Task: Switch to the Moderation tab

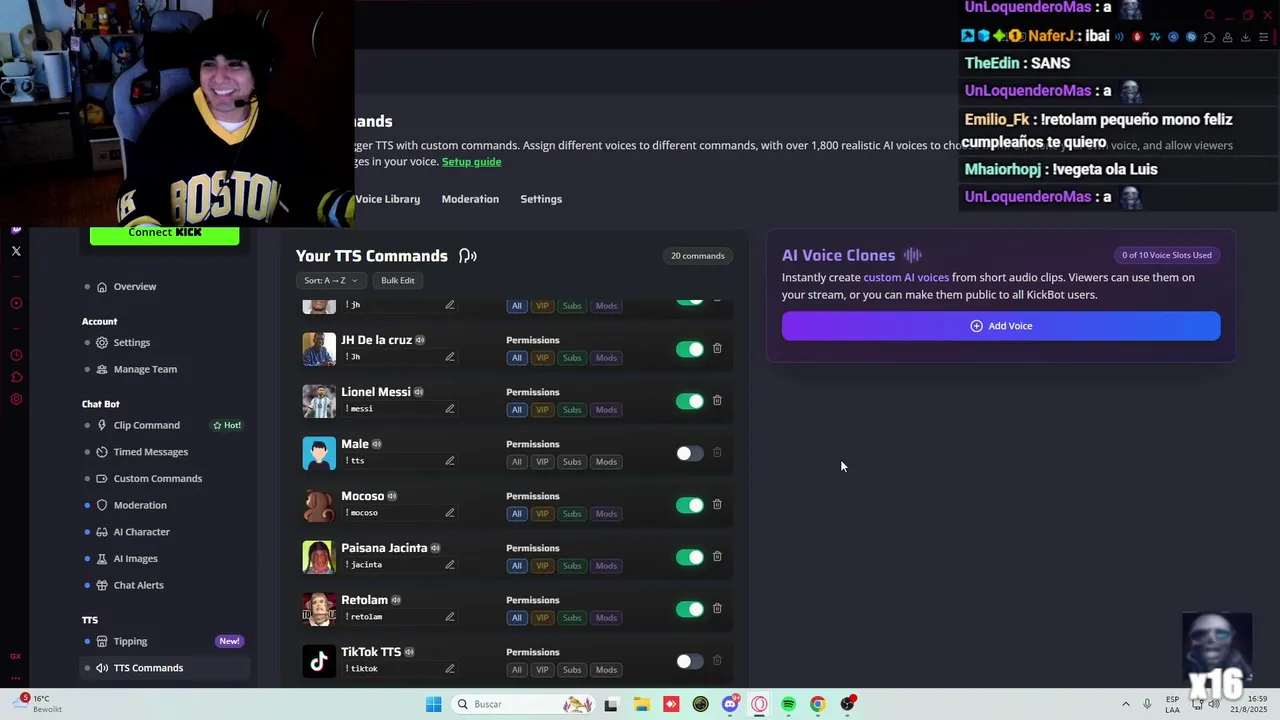Action: [x=470, y=199]
